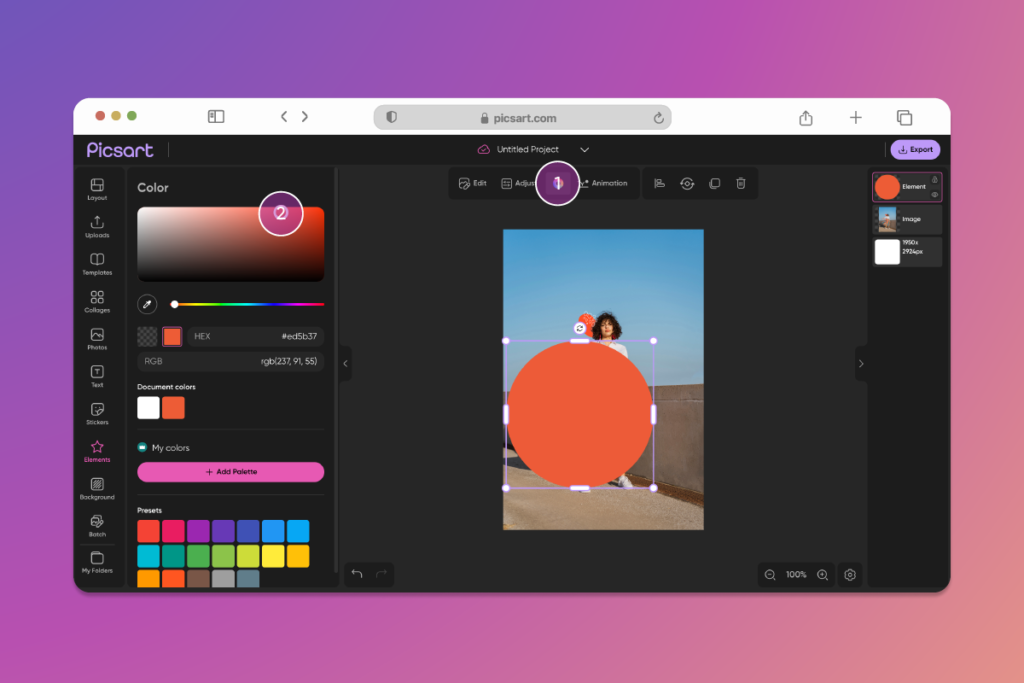1024x683 pixels.
Task: Lock the Element layer
Action: (x=935, y=180)
